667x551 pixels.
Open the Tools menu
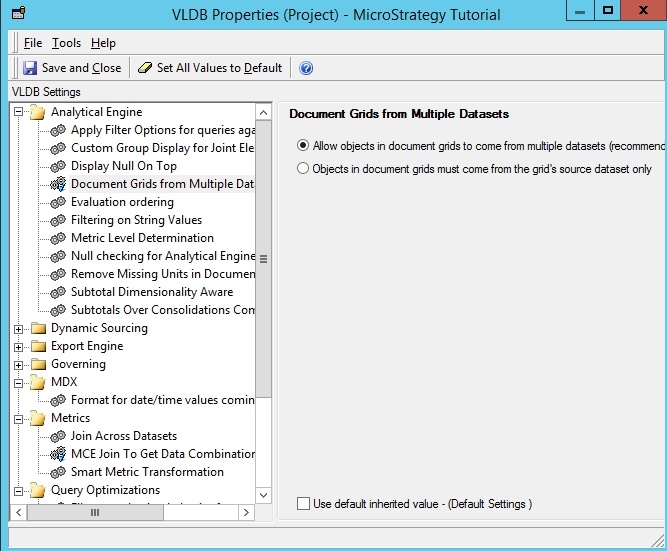point(66,43)
